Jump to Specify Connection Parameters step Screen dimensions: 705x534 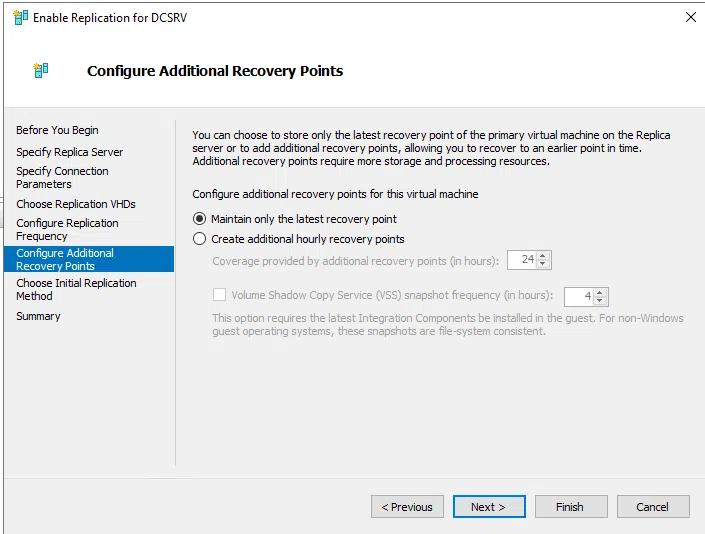[x=62, y=177]
